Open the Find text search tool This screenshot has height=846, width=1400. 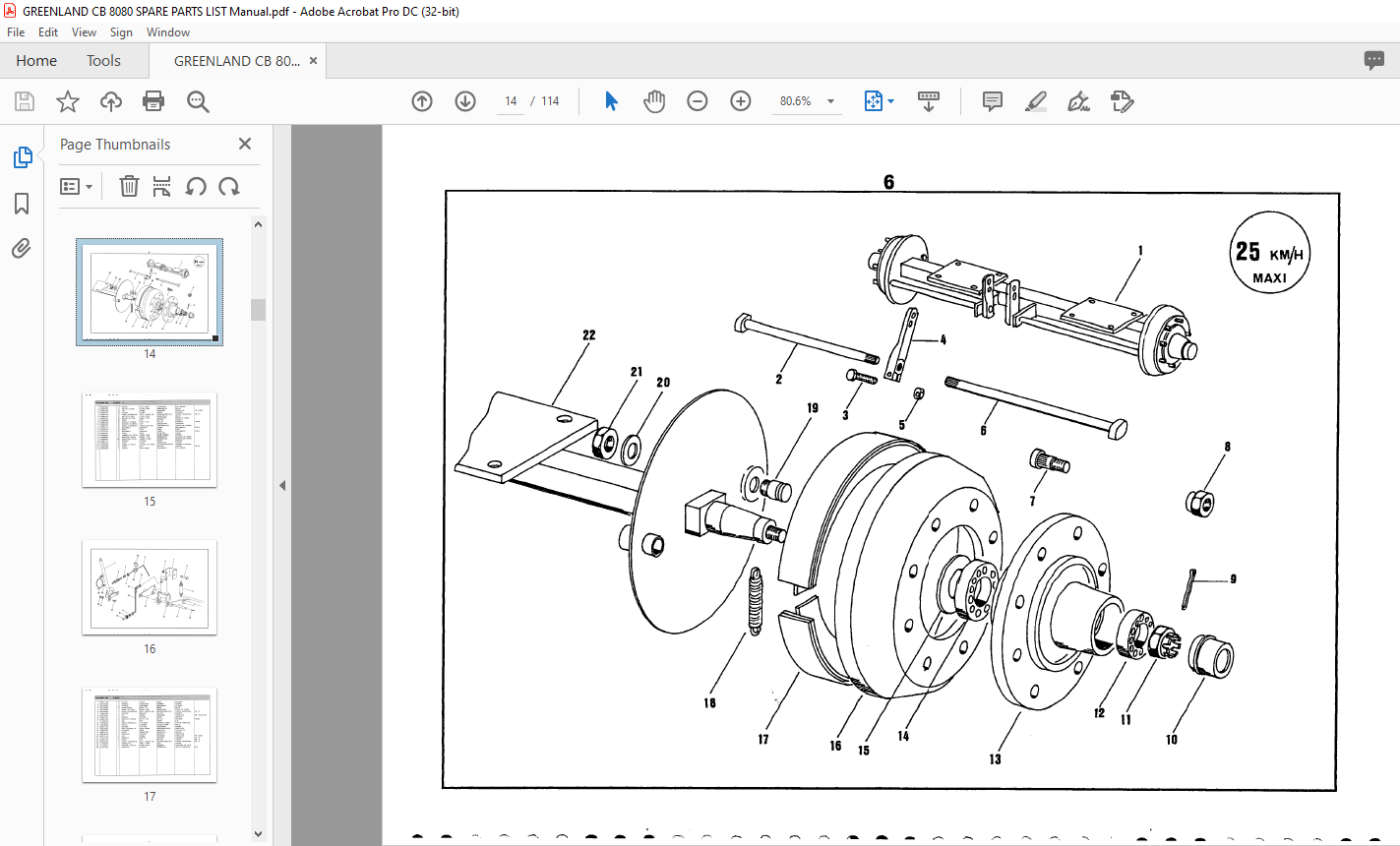pyautogui.click(x=198, y=101)
